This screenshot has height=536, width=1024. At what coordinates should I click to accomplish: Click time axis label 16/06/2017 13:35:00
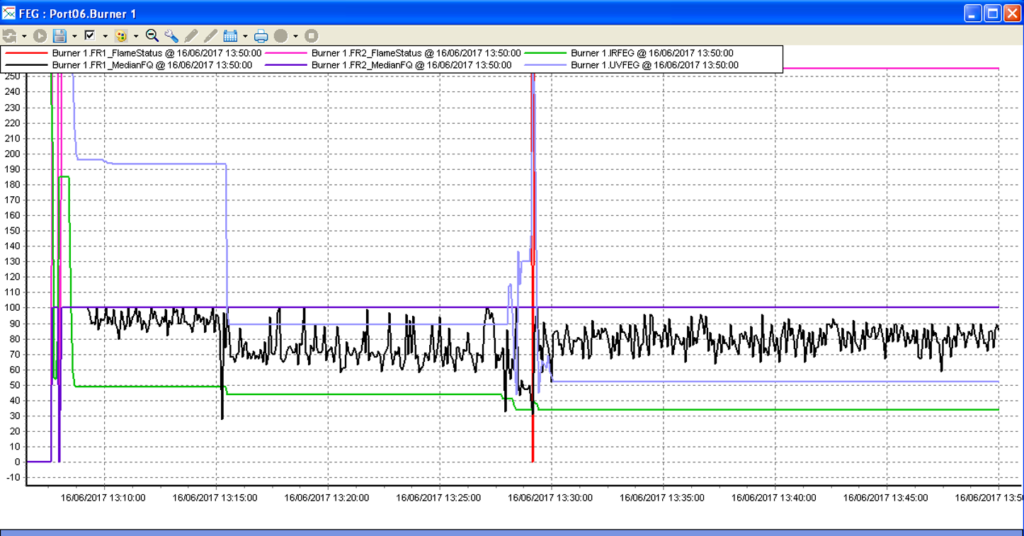[x=662, y=498]
